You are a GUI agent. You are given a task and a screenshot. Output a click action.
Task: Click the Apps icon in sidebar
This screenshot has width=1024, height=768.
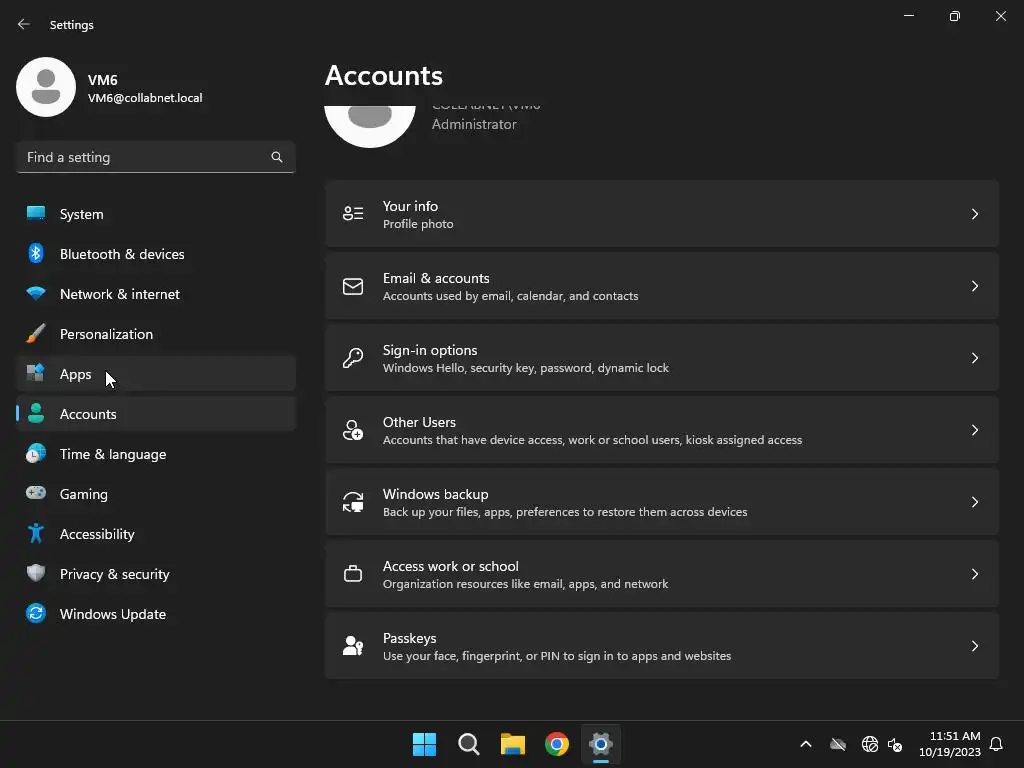pyautogui.click(x=36, y=374)
